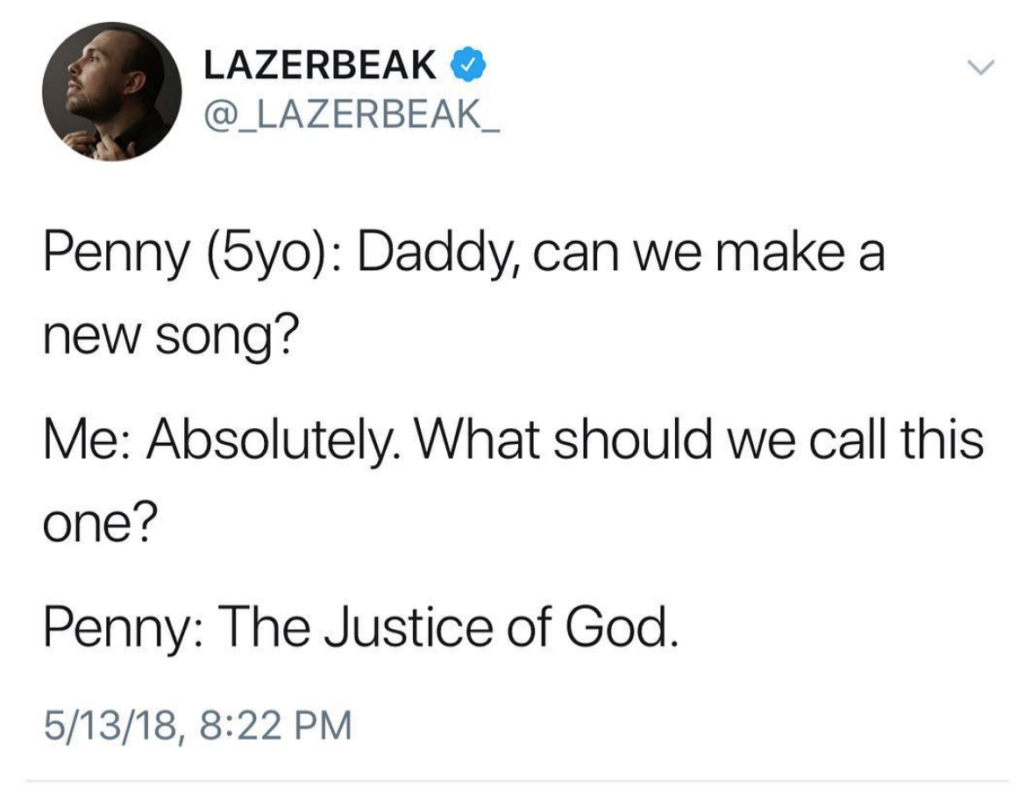The width and height of the screenshot is (1024, 800).
Task: Click the 8:22 PM time in timestamp
Action: 277,726
